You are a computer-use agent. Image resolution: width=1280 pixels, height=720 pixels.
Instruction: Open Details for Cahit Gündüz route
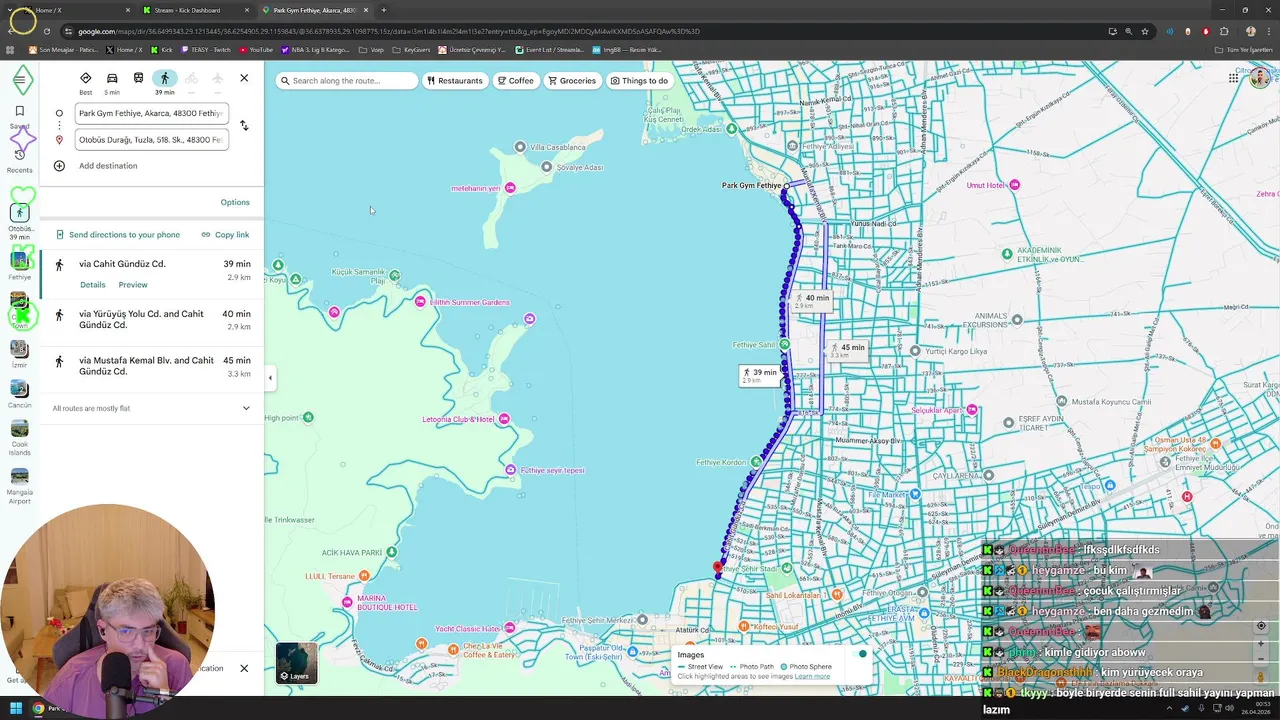pyautogui.click(x=92, y=285)
